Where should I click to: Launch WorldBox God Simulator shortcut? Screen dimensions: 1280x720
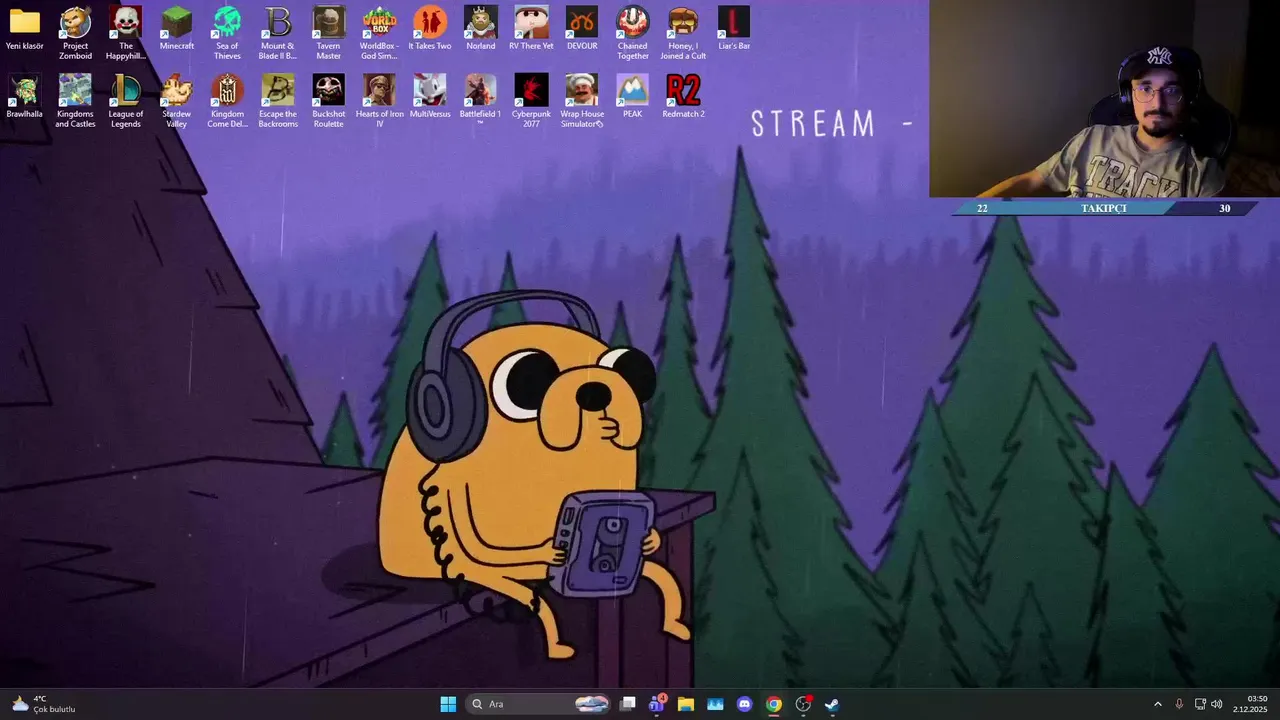click(379, 33)
